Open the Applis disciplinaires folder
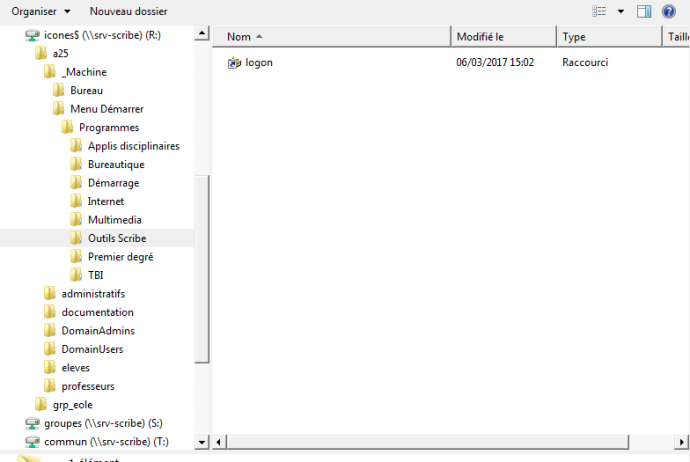The image size is (690, 462). click(133, 146)
